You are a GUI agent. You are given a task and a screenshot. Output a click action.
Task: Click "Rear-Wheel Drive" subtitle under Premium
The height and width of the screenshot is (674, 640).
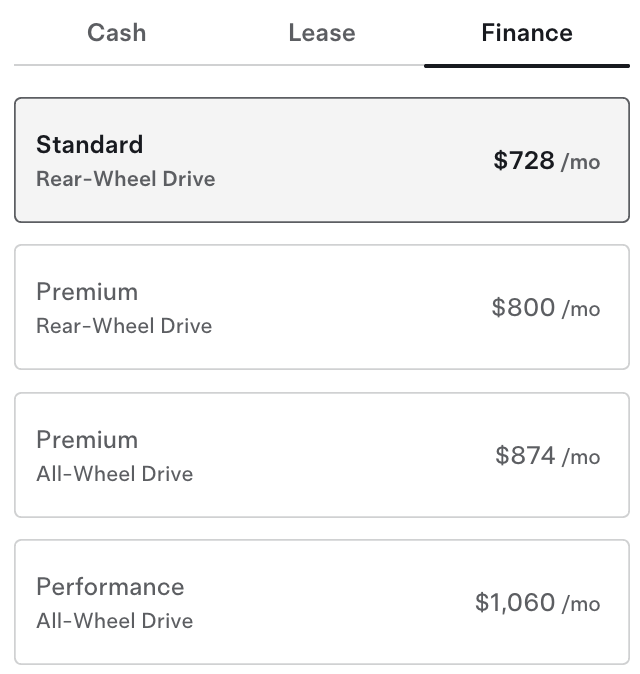point(124,326)
